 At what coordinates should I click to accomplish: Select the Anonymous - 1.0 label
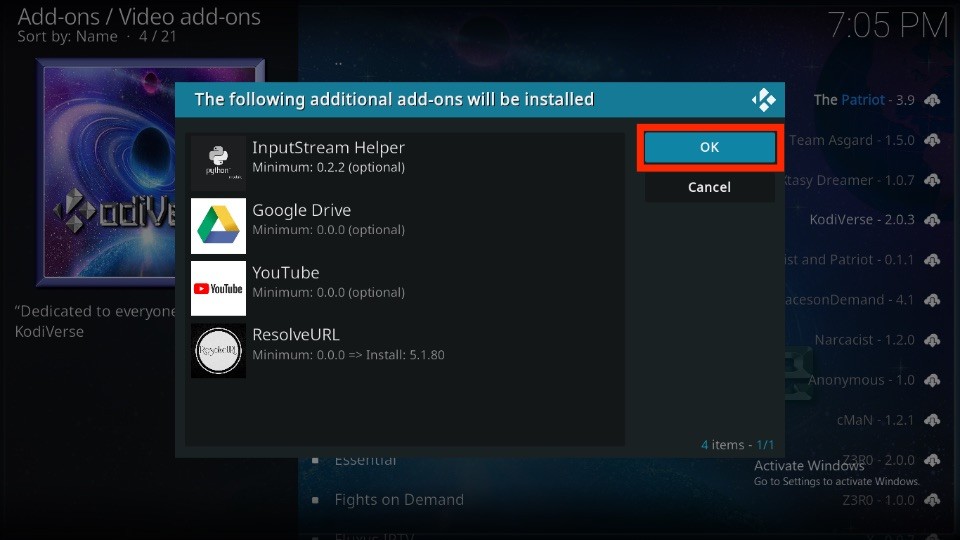click(861, 380)
